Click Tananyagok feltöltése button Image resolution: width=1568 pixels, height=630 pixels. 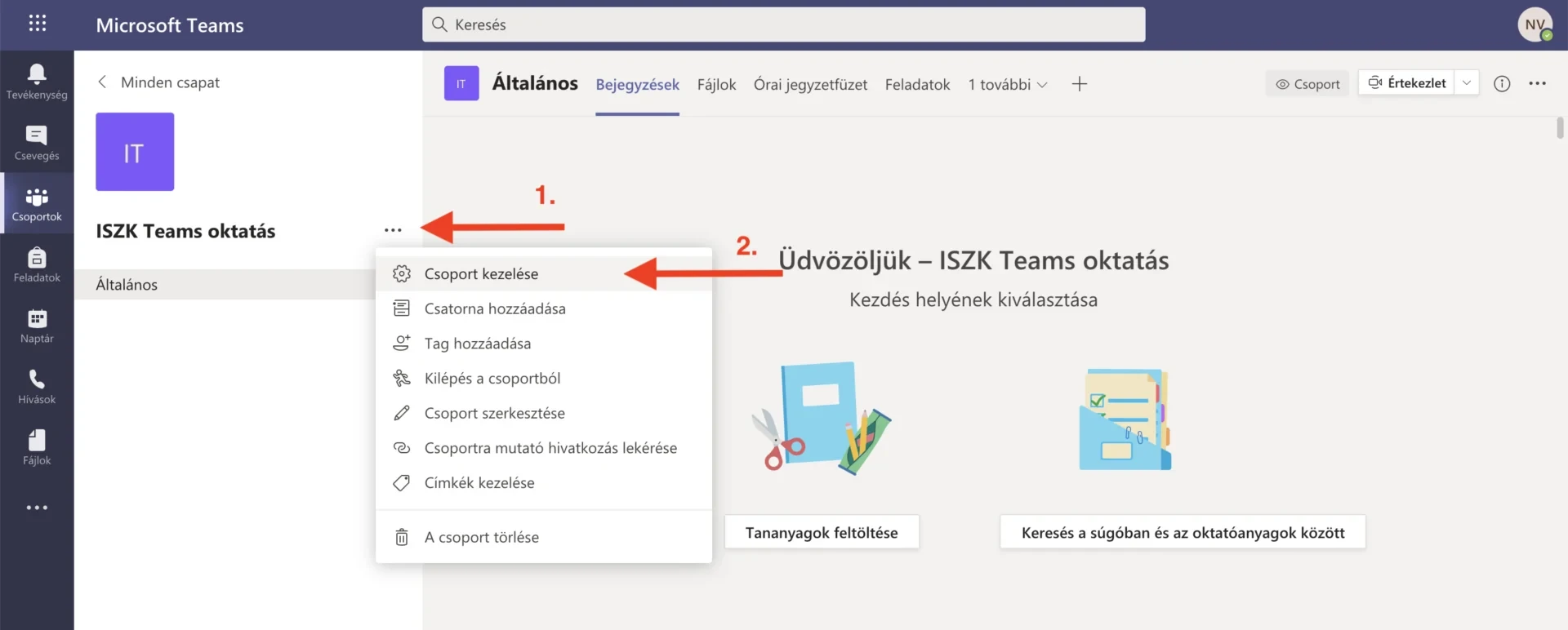point(822,532)
